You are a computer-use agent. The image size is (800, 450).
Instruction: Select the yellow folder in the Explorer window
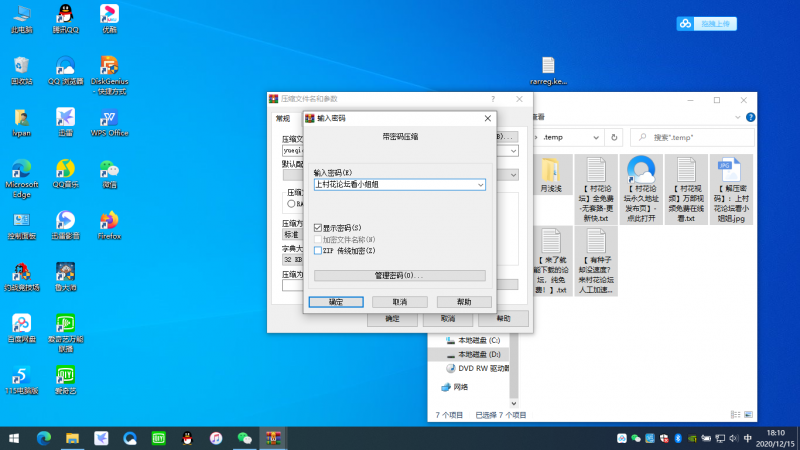pyautogui.click(x=551, y=176)
